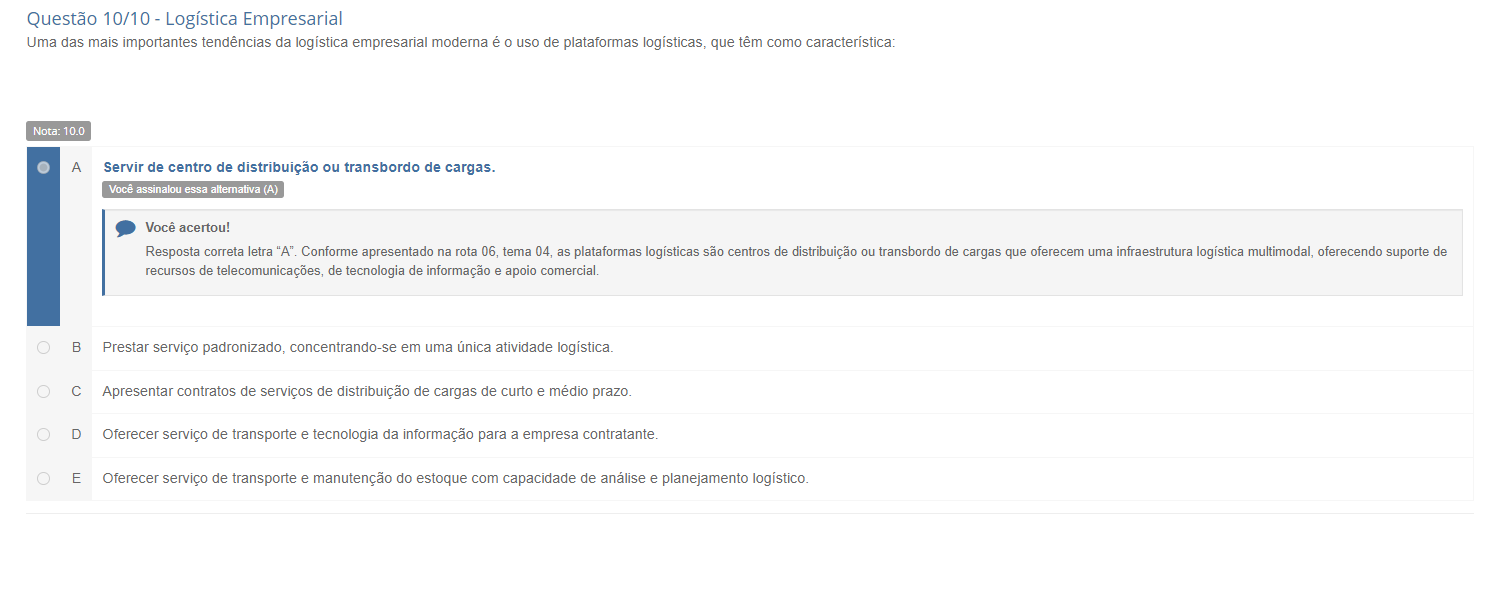This screenshot has height=592, width=1506.
Task: Click the 'Você acertou!' feedback heading
Action: pos(187,228)
